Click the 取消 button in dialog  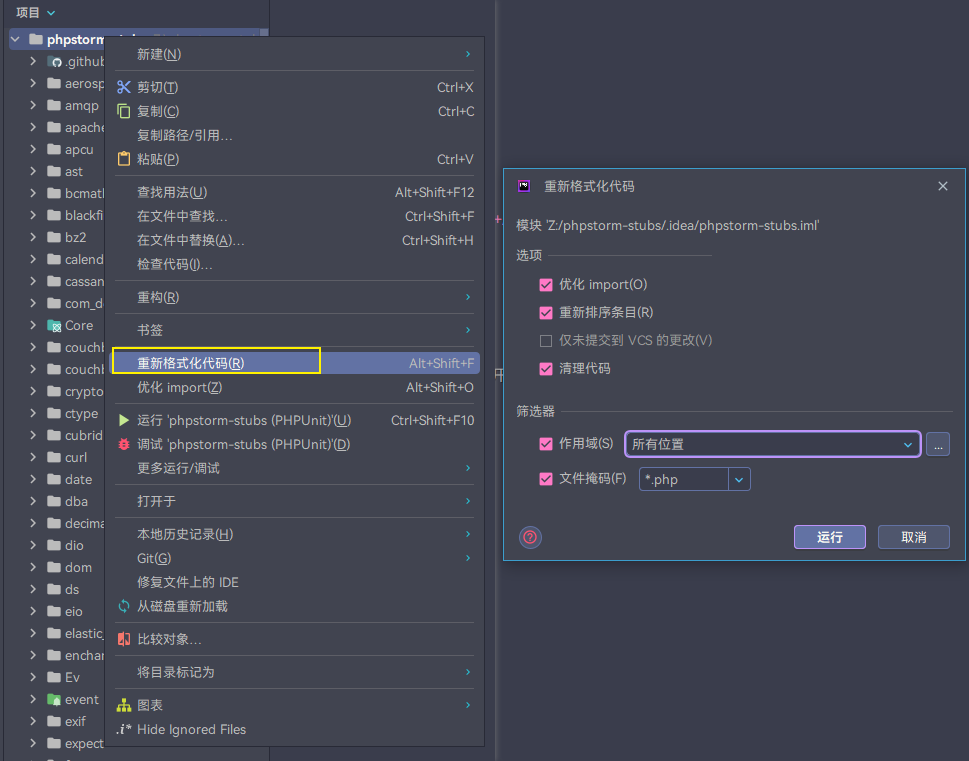pyautogui.click(x=913, y=537)
